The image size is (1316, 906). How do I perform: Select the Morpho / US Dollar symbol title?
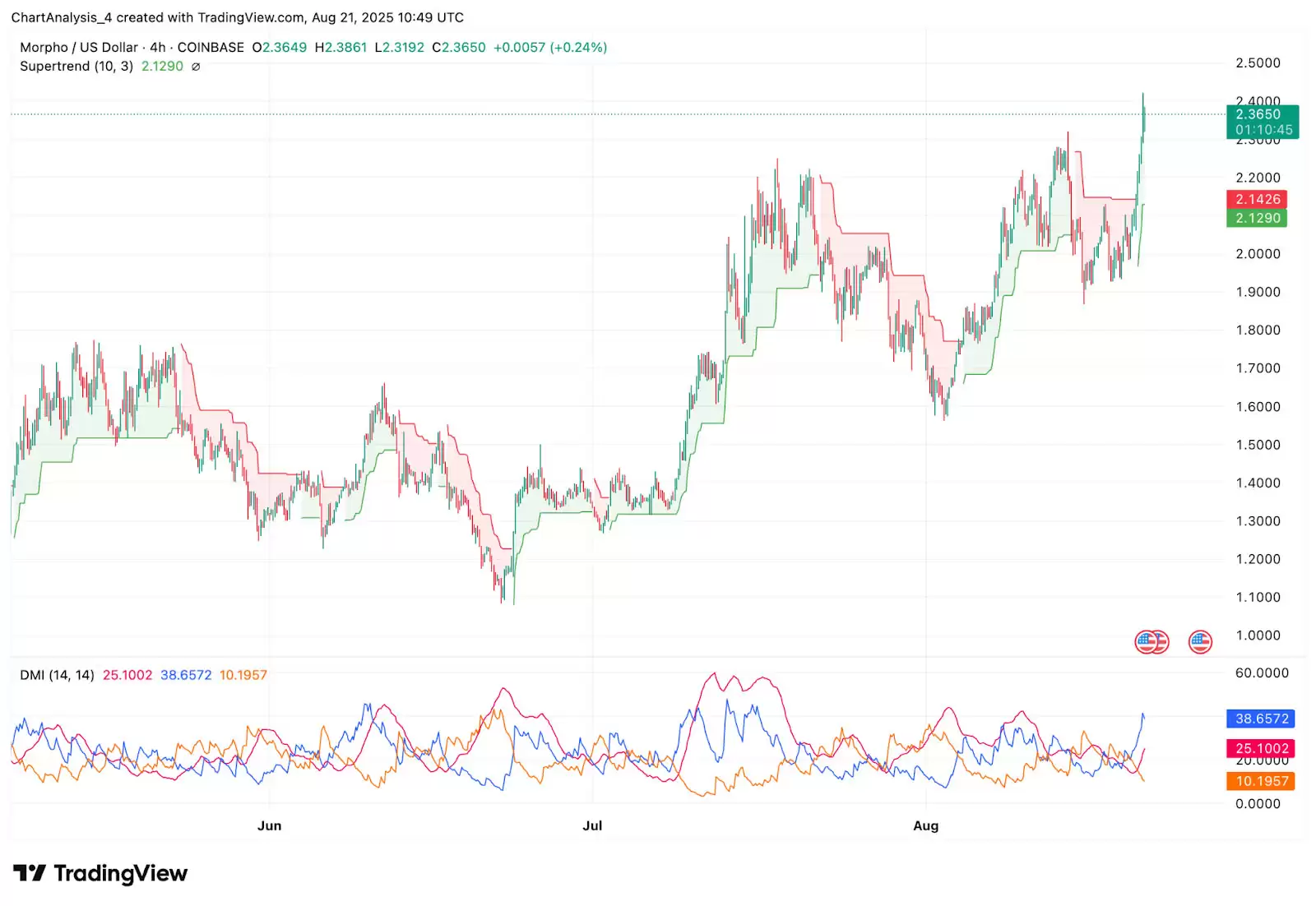(78, 48)
